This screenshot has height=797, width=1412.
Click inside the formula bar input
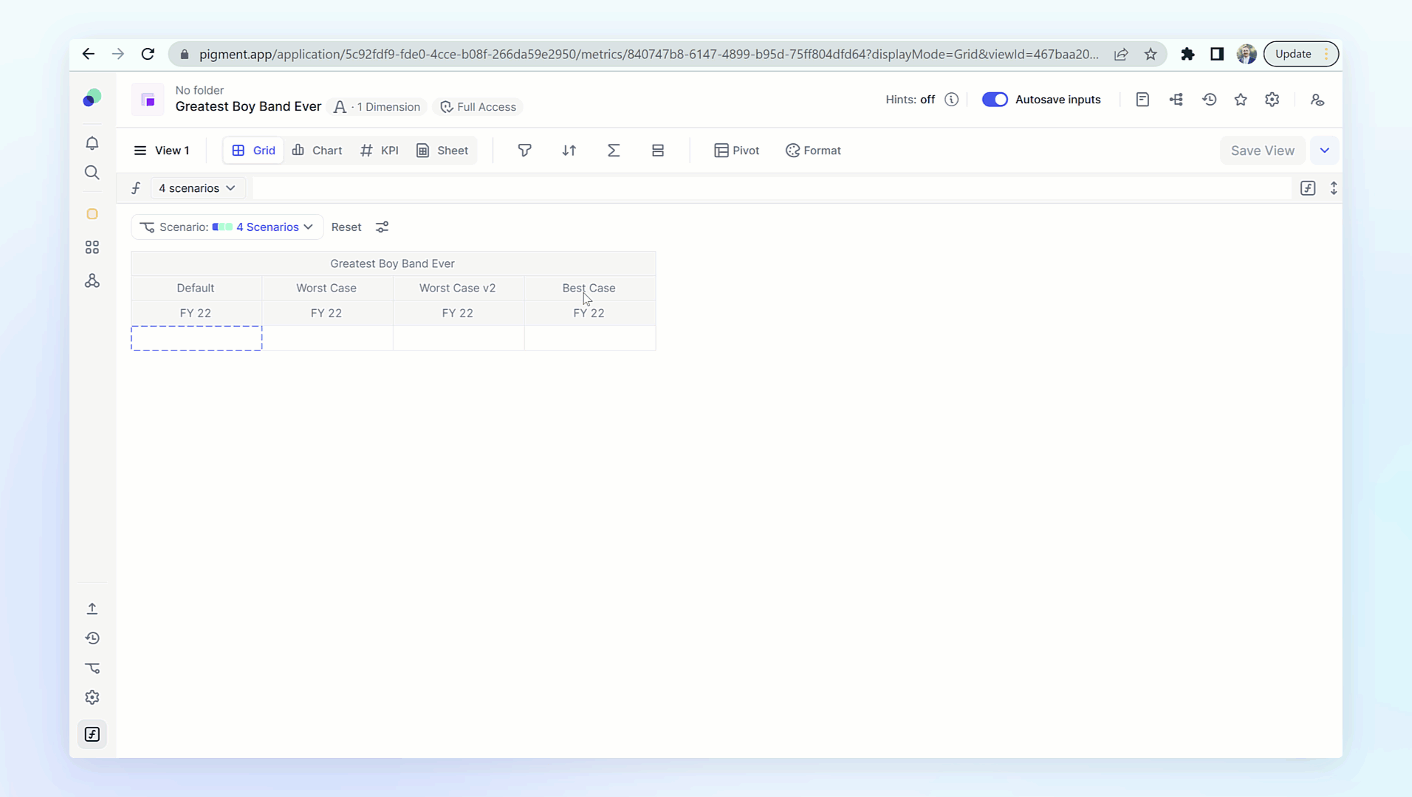[772, 188]
